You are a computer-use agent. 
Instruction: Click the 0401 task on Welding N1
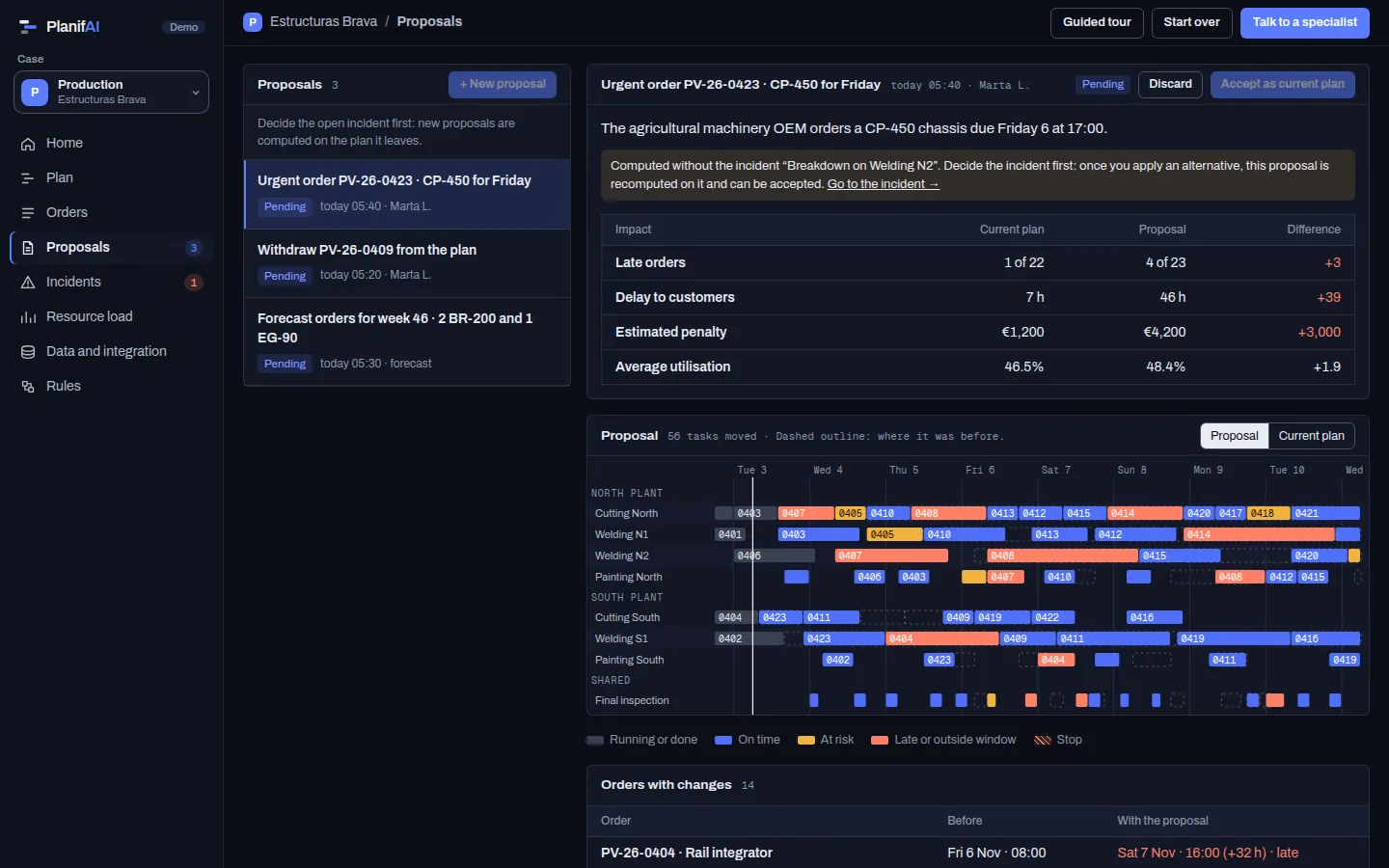click(730, 535)
